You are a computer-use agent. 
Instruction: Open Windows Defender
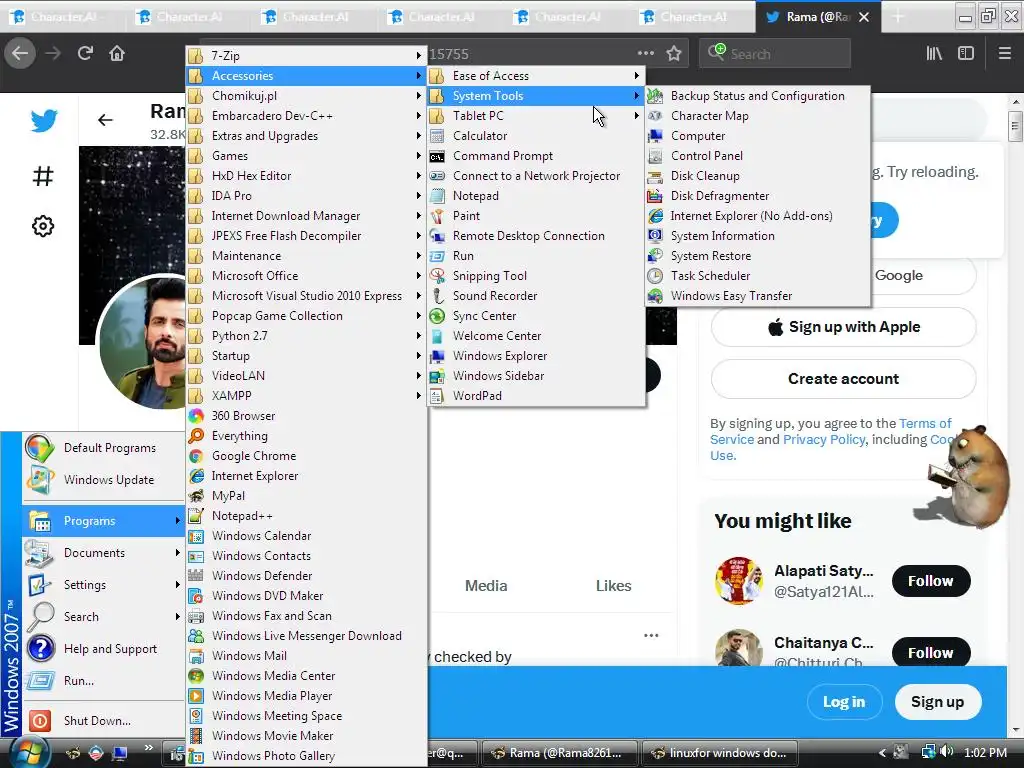306,575
